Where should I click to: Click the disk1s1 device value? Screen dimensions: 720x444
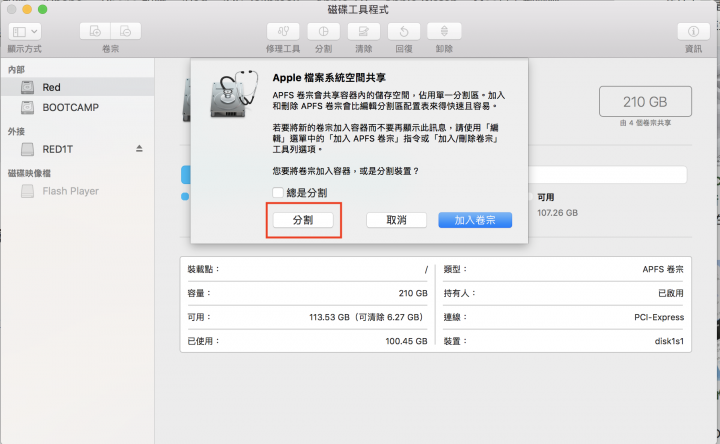pyautogui.click(x=669, y=341)
